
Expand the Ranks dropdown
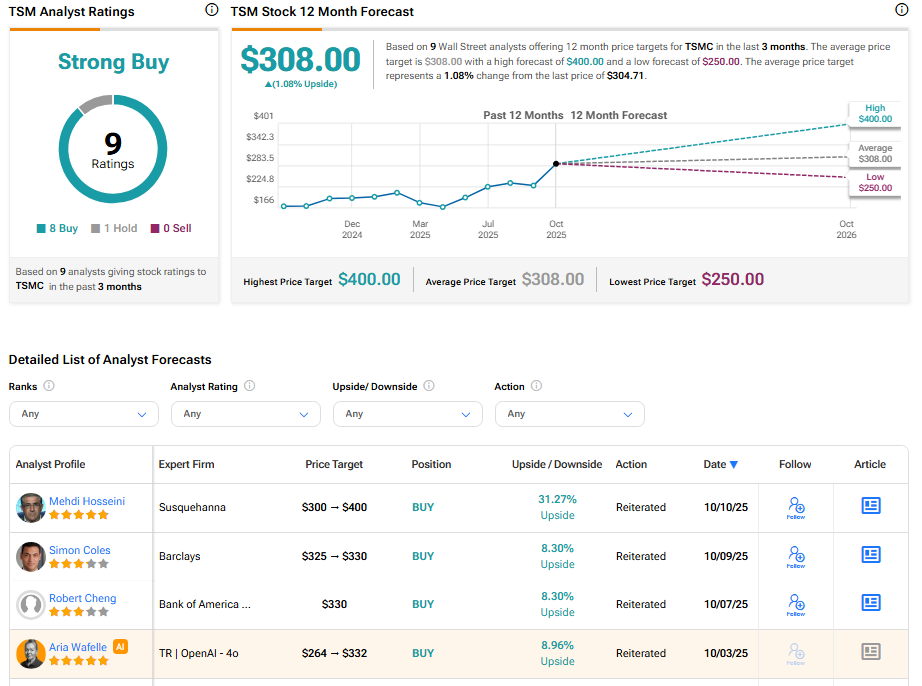coord(84,414)
